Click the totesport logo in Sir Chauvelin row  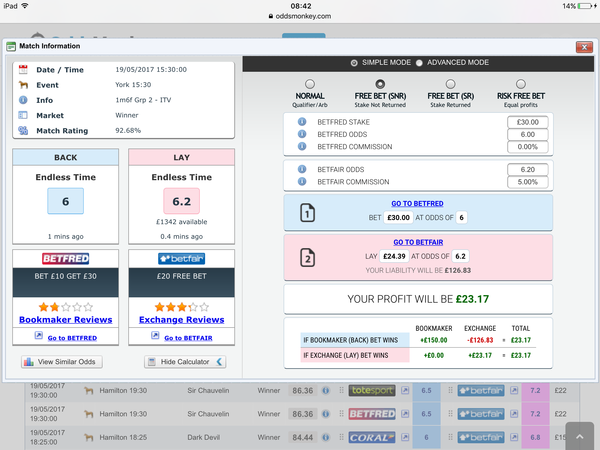pyautogui.click(x=372, y=391)
